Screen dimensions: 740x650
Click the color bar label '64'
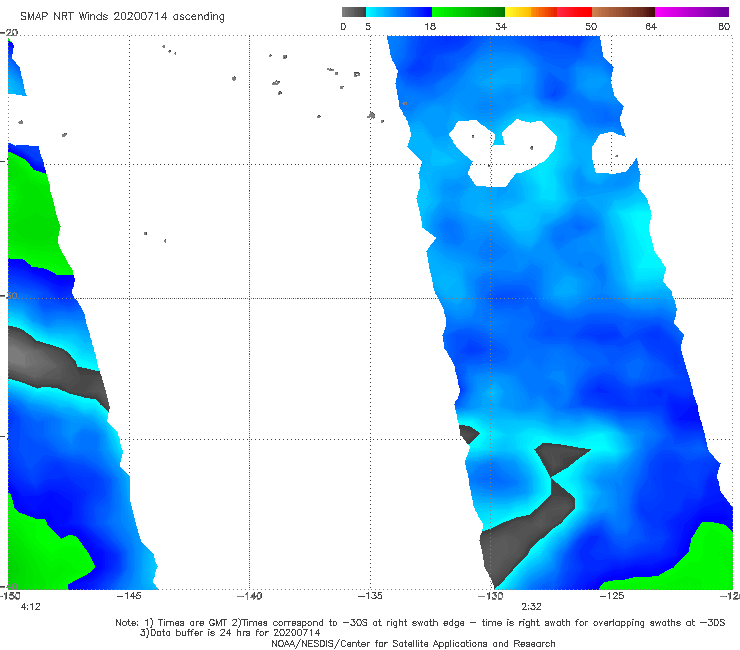pyautogui.click(x=651, y=26)
